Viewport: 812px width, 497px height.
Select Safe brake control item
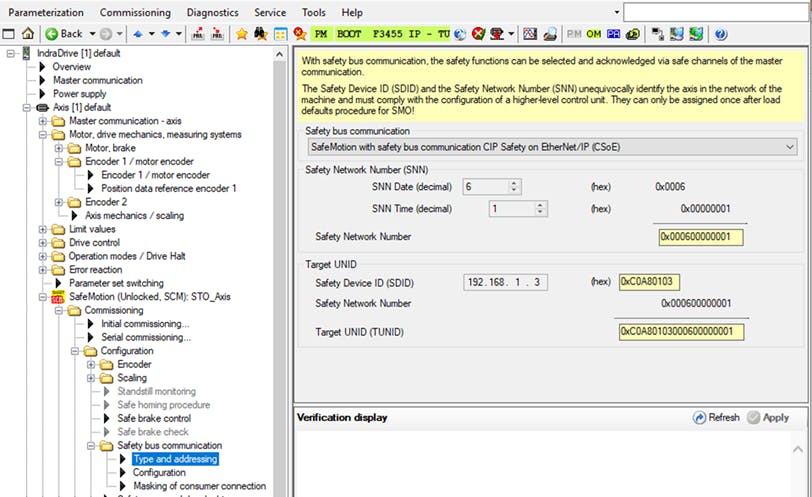pos(154,418)
